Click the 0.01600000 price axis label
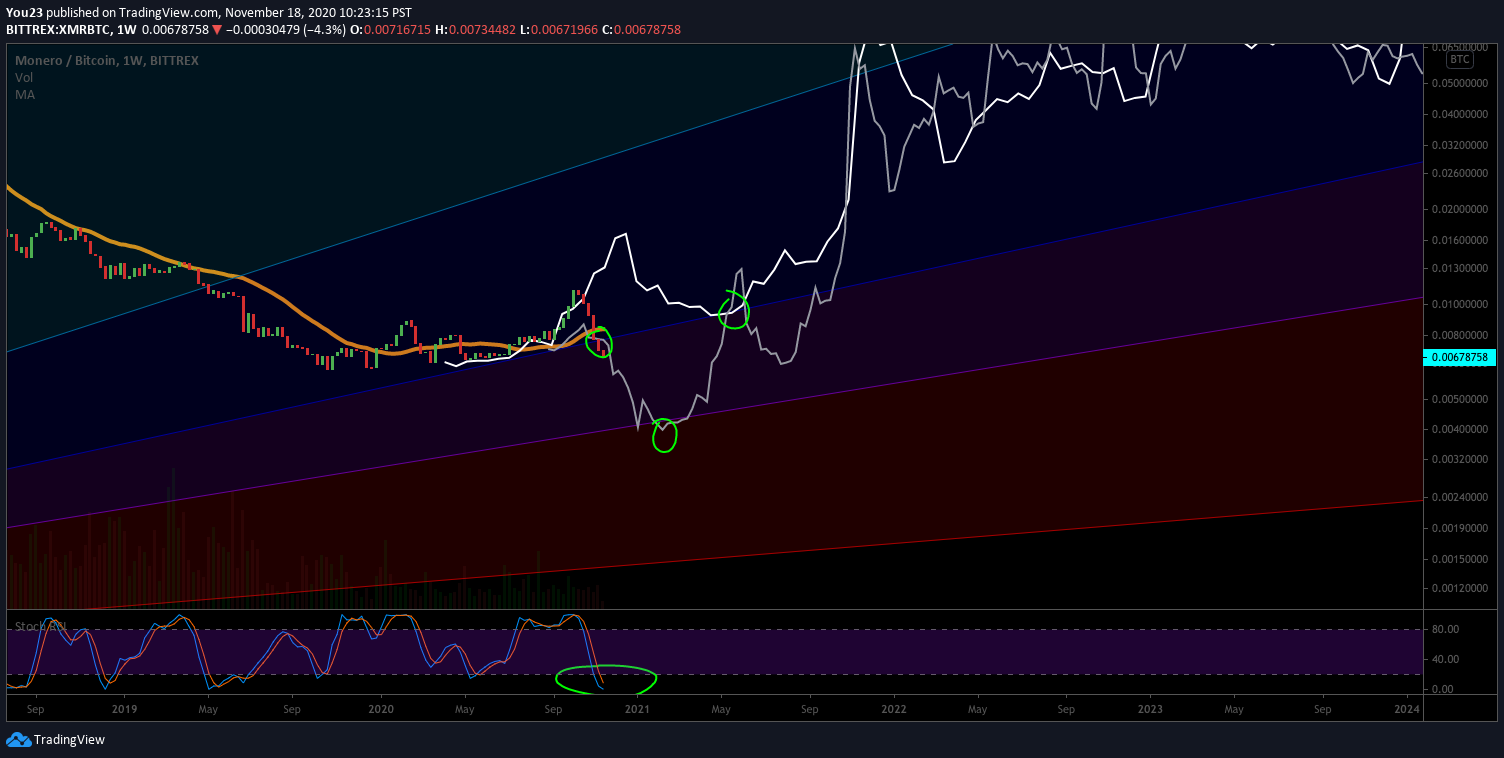The image size is (1504, 758). (x=1459, y=240)
